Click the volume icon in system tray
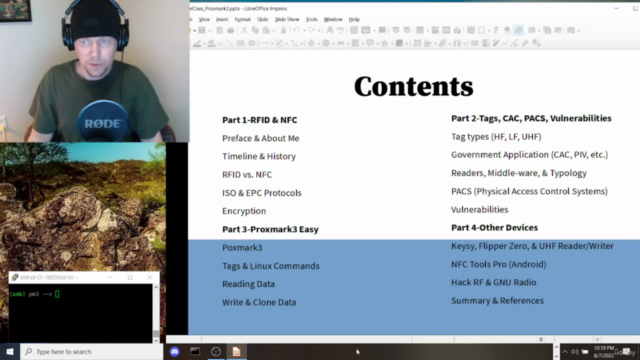The width and height of the screenshot is (640, 360). pyautogui.click(x=575, y=352)
